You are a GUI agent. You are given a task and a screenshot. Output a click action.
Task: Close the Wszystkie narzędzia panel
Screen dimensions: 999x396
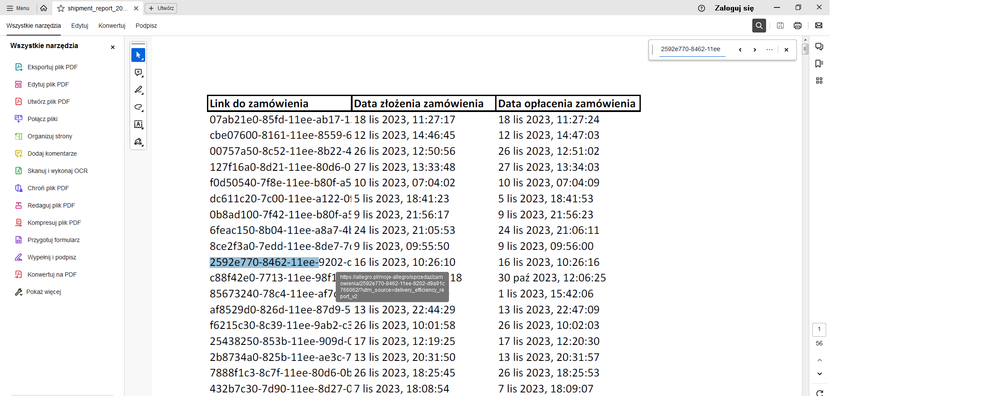click(x=113, y=47)
